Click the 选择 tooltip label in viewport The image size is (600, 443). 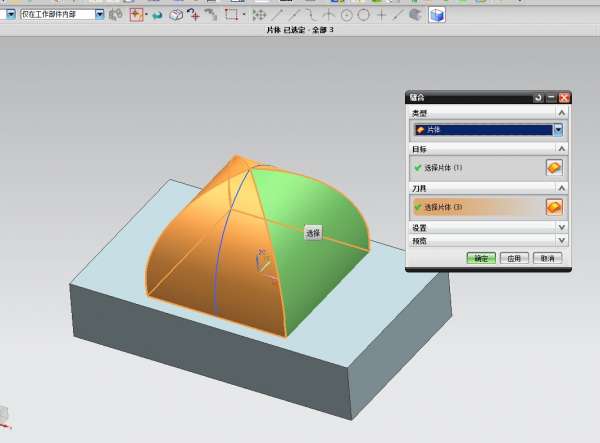(313, 233)
